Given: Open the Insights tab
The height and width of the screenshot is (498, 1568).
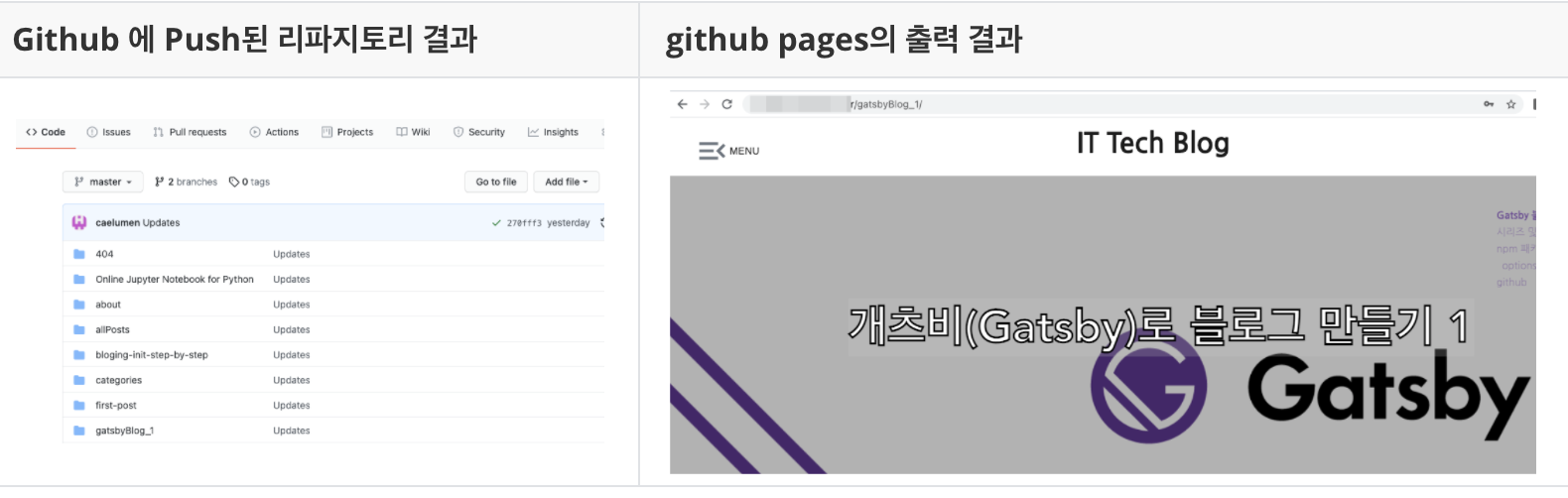Looking at the screenshot, I should tap(554, 132).
